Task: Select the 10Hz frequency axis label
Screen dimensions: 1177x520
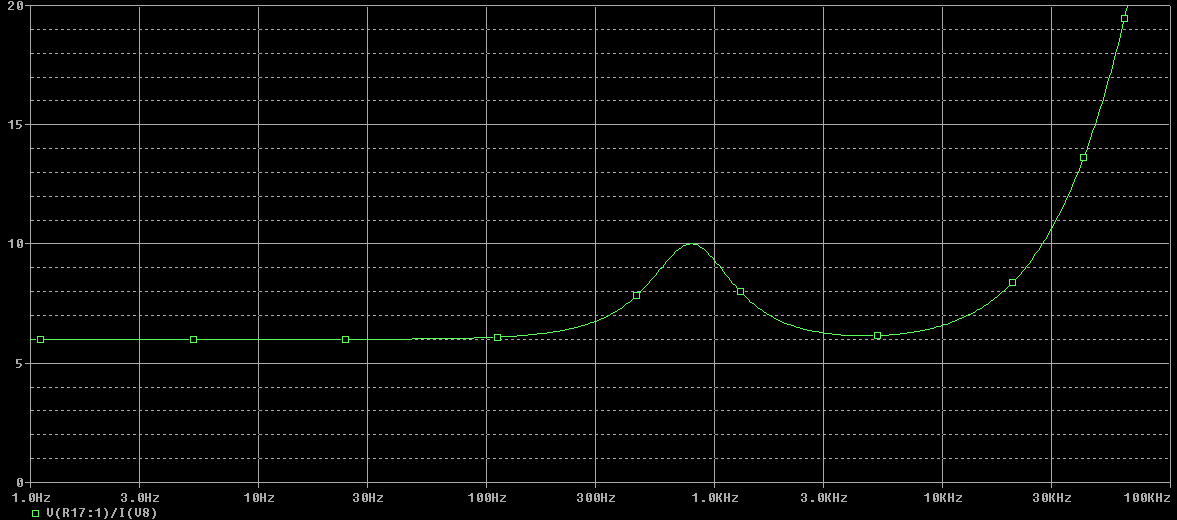Action: click(258, 497)
